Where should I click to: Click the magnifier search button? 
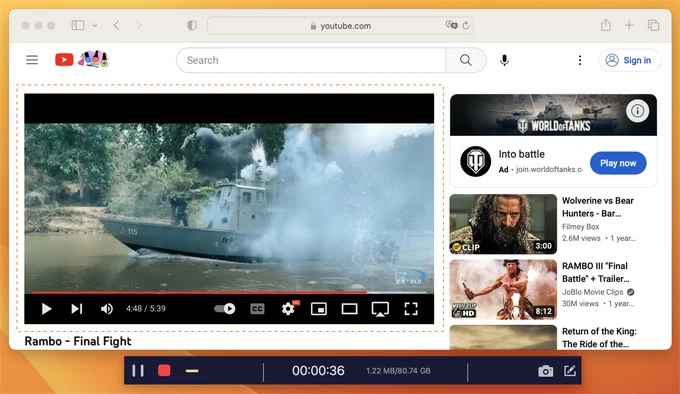pos(466,60)
